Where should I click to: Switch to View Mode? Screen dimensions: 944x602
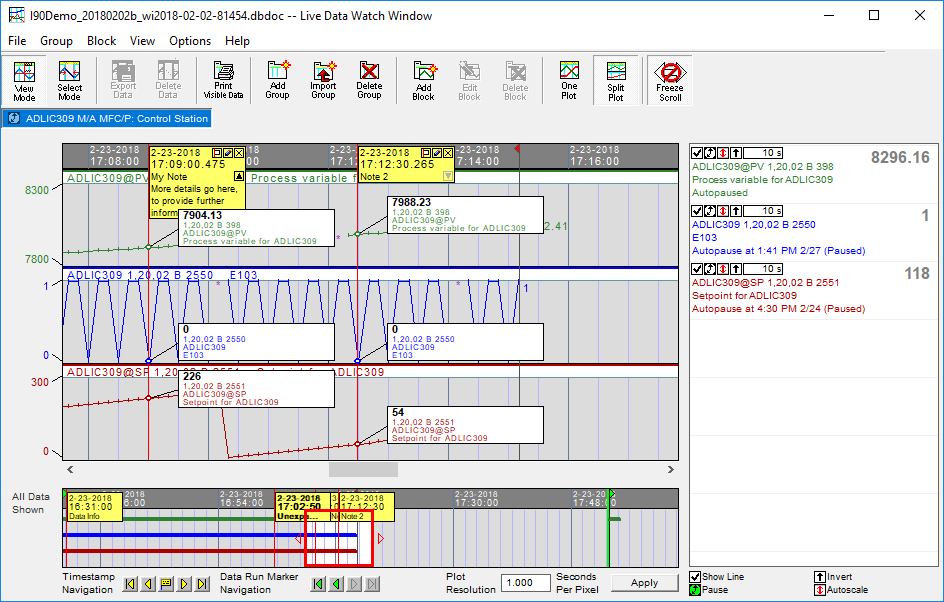tap(24, 80)
